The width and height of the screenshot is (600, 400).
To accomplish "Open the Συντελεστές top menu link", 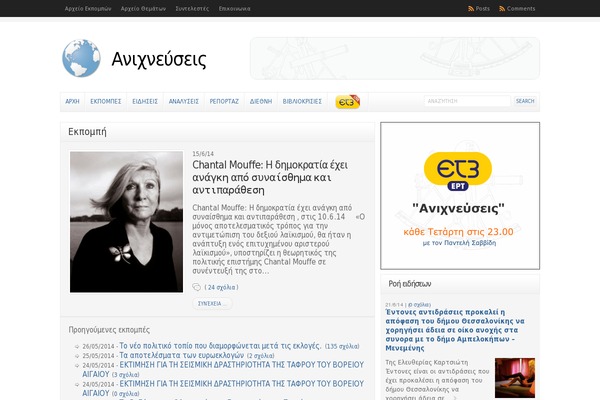I will tap(192, 8).
